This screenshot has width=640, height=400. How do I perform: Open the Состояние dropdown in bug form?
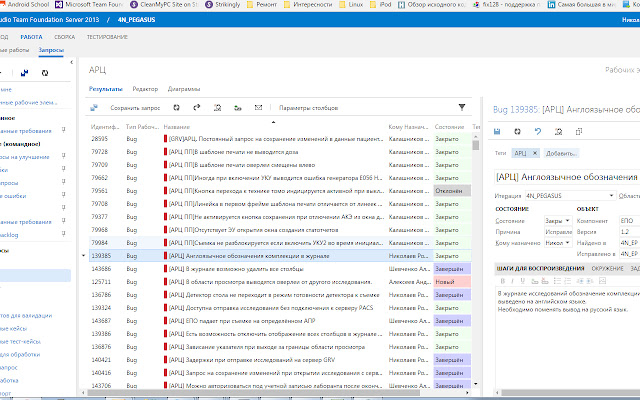567,221
